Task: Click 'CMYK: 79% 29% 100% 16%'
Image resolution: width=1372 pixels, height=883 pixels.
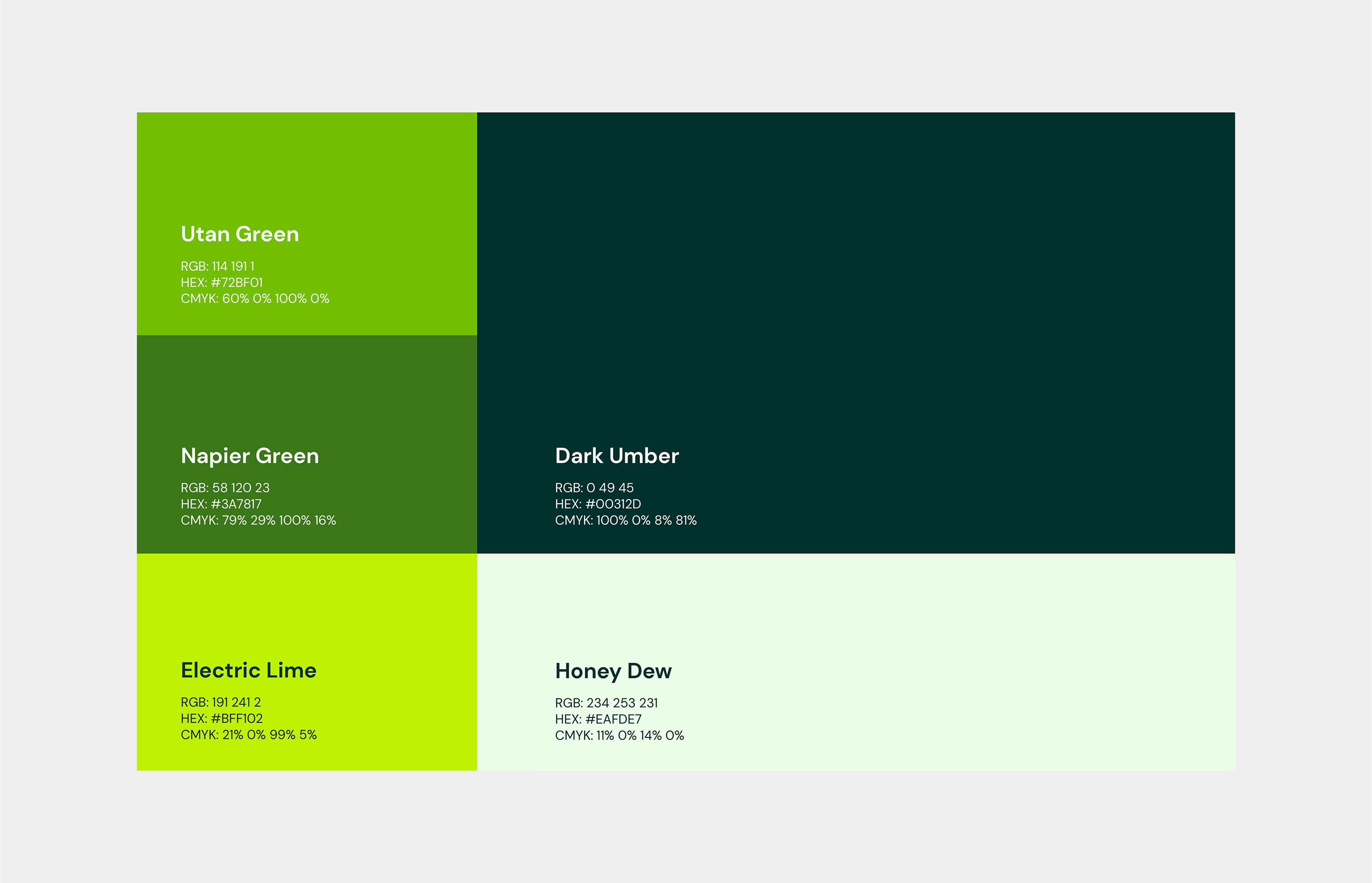Action: coord(259,520)
